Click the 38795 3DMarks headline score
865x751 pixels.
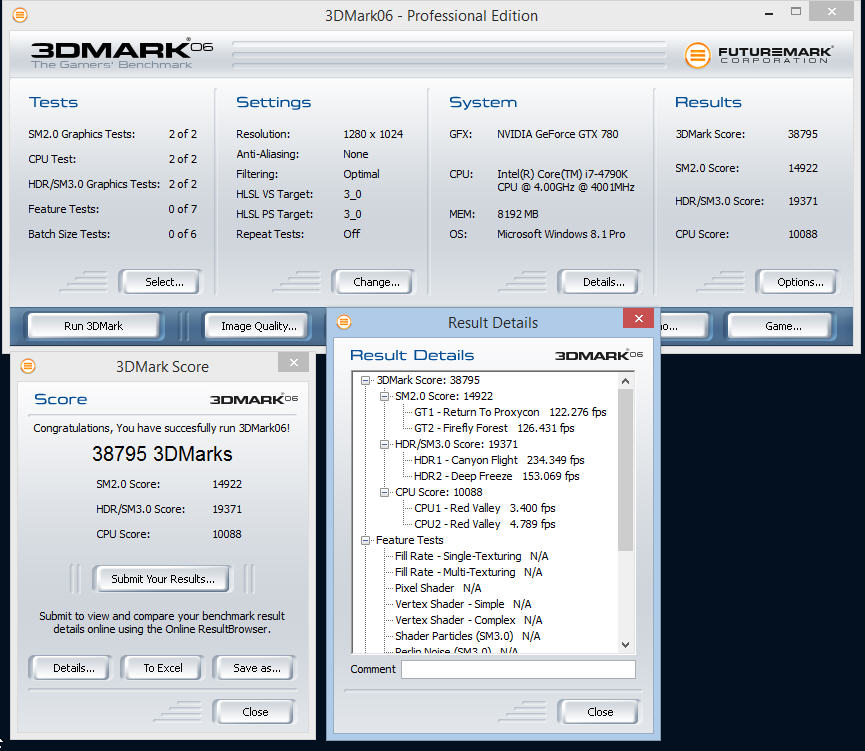pos(162,454)
